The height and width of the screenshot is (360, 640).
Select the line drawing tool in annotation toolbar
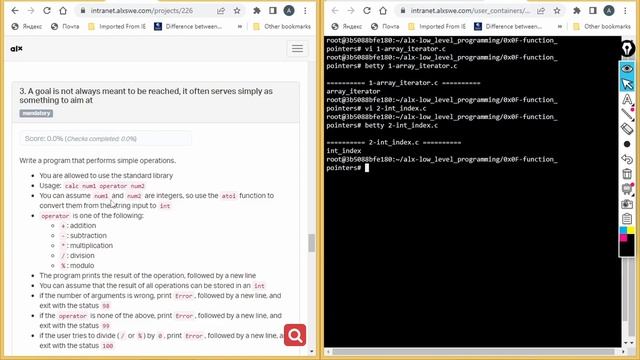click(x=627, y=114)
